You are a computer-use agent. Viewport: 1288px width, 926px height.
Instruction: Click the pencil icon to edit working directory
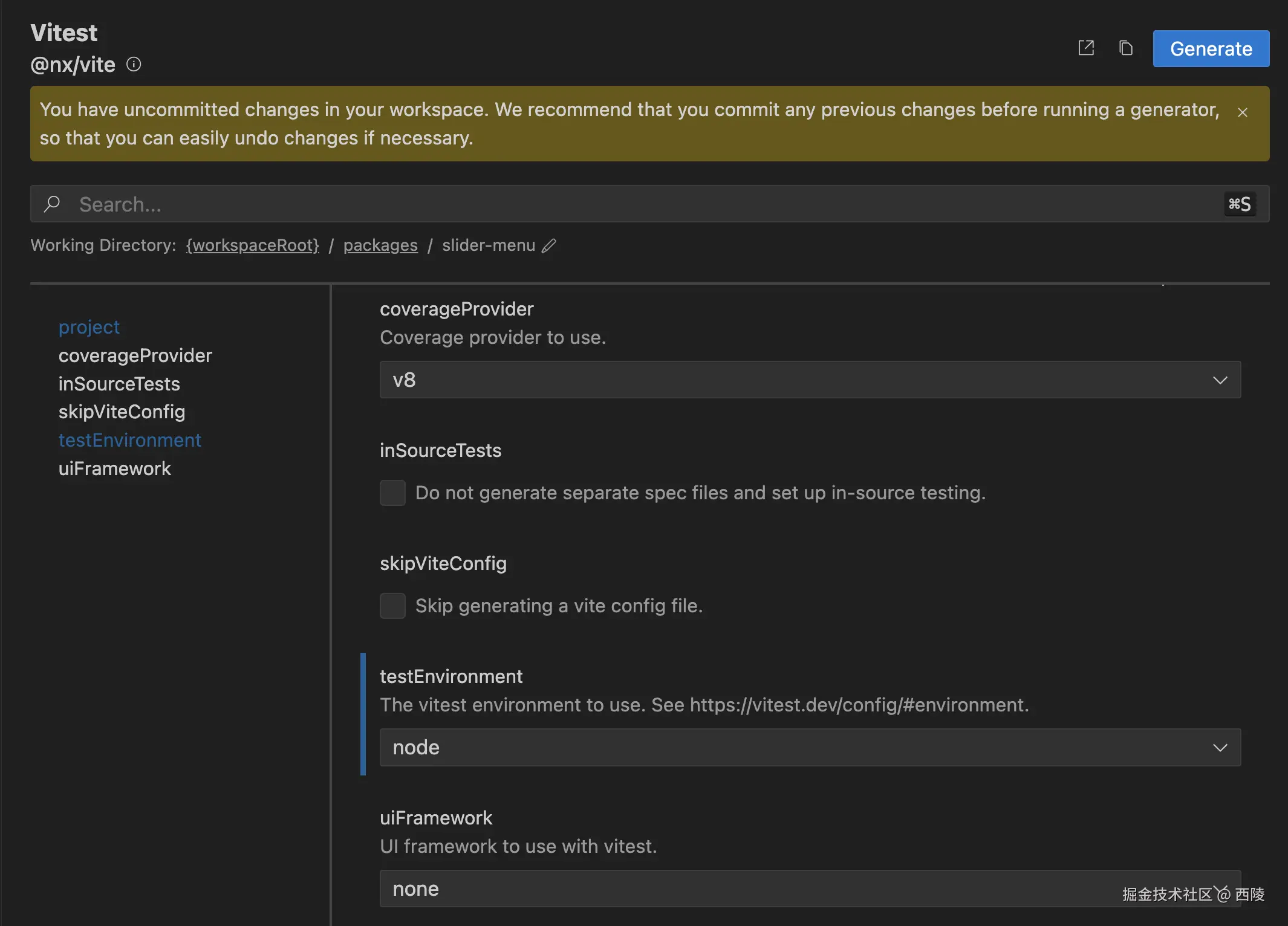click(549, 245)
